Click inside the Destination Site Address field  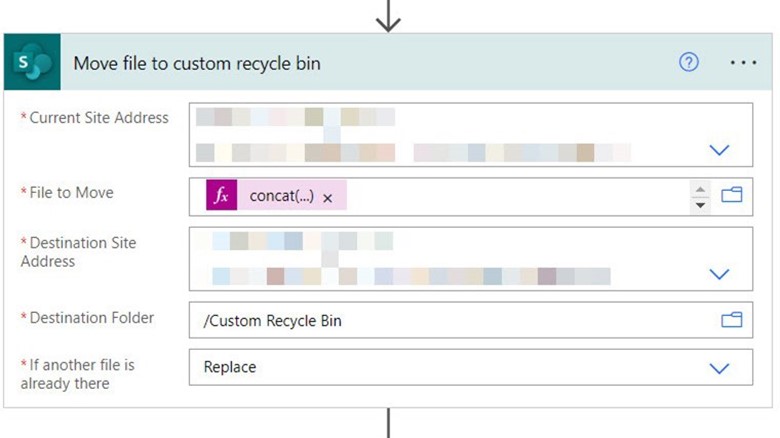tap(450, 258)
